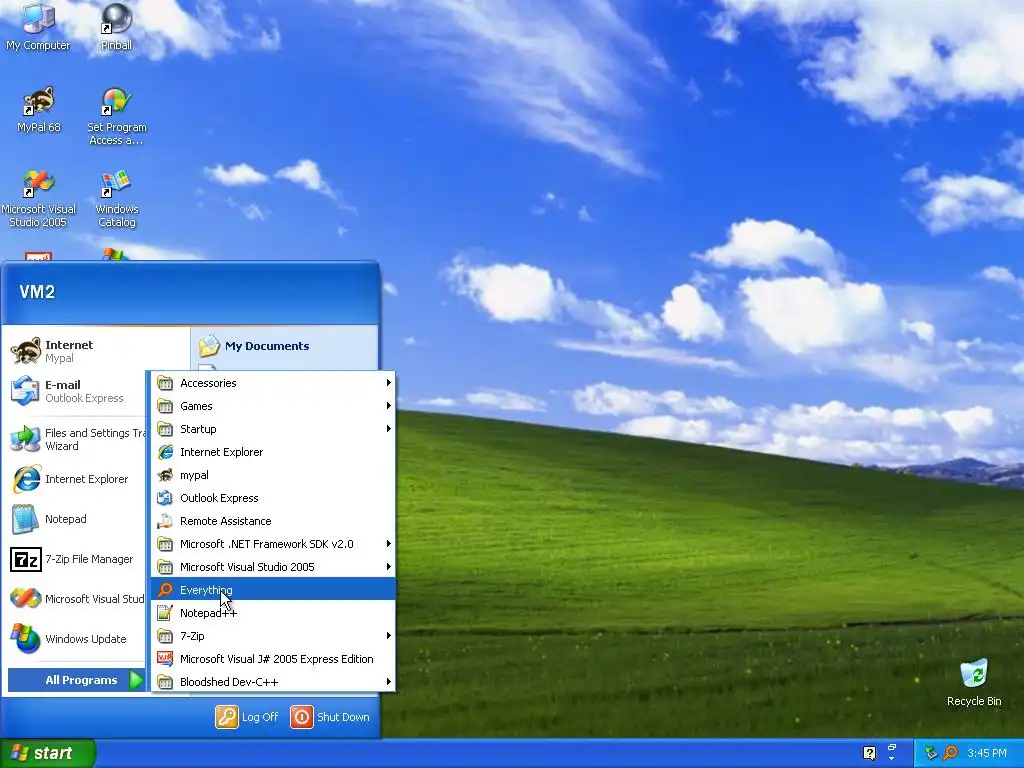The height and width of the screenshot is (768, 1024).
Task: Expand the Accessories submenu arrow
Action: click(389, 383)
